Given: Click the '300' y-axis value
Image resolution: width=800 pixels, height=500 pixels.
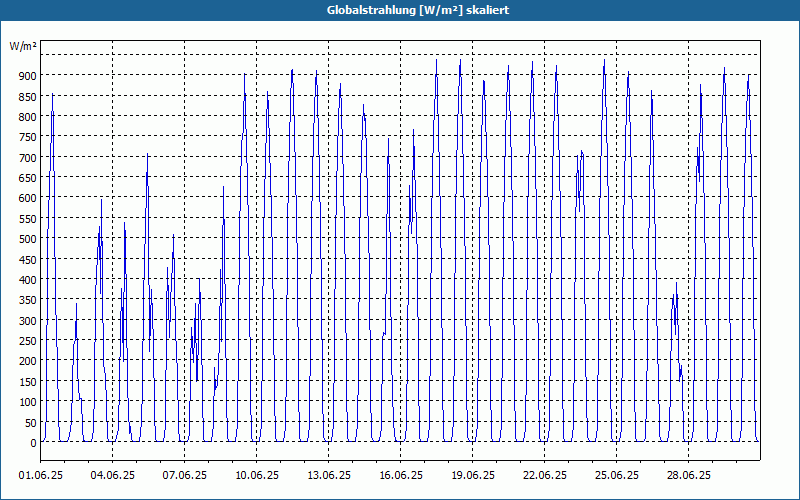Looking at the screenshot, I should pos(28,320).
